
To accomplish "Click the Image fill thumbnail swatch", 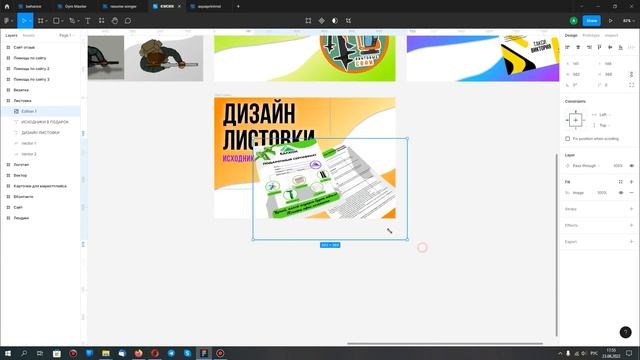I will tap(567, 193).
